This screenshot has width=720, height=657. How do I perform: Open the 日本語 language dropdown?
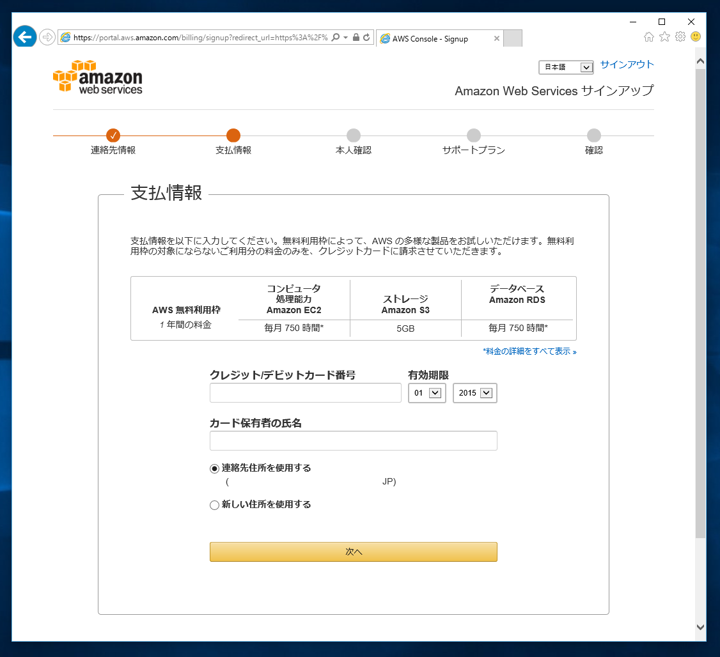tap(566, 67)
